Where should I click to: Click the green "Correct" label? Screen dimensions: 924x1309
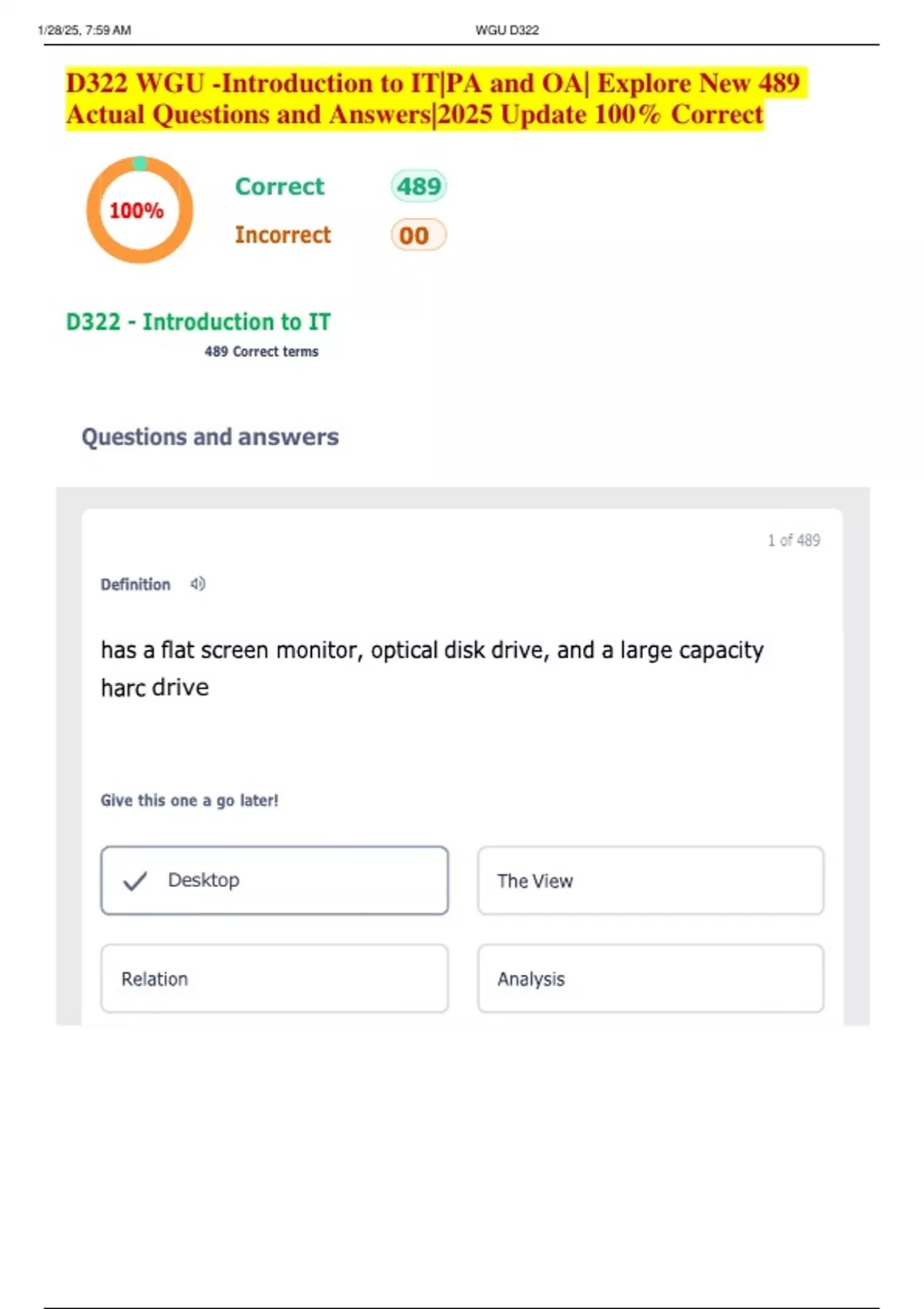click(280, 186)
